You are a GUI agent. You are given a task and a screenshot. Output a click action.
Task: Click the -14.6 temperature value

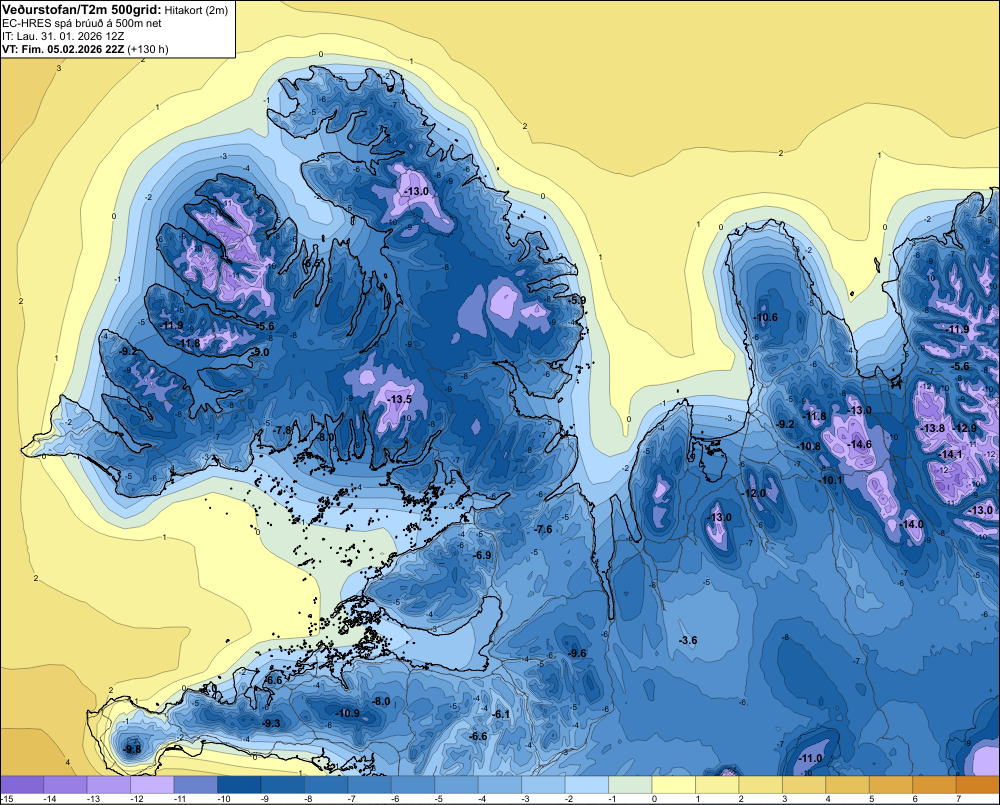[860, 444]
